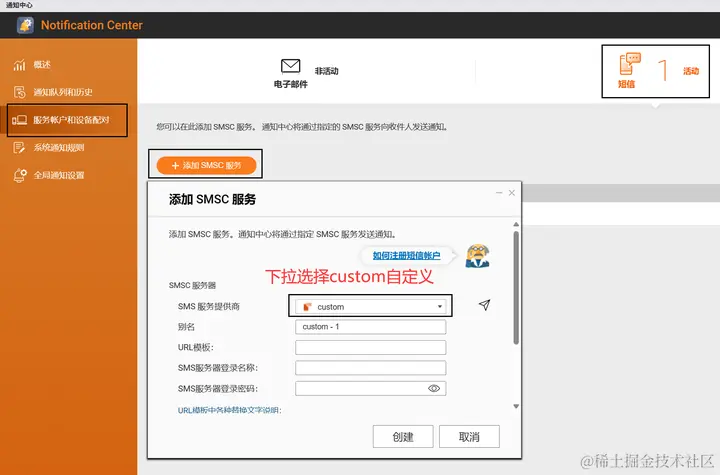Click the 添加 SMSC 服务 button

click(206, 165)
